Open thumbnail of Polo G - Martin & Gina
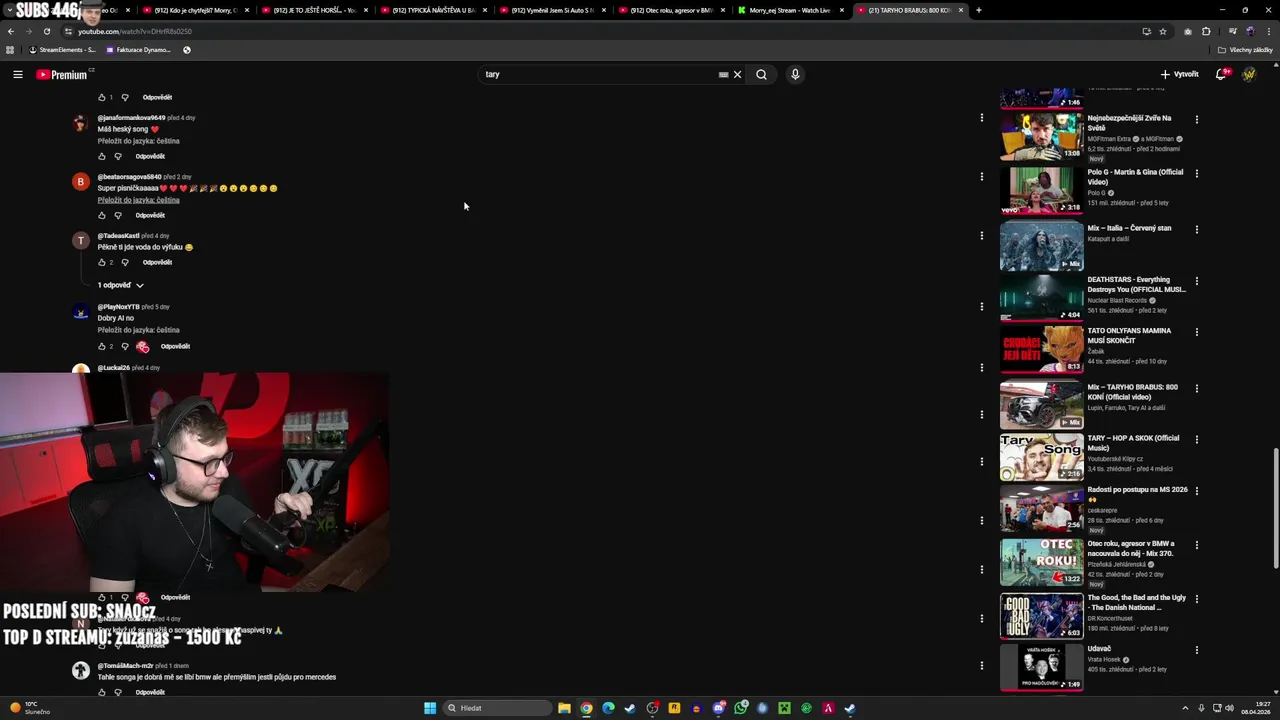This screenshot has height=720, width=1280. [x=1041, y=190]
